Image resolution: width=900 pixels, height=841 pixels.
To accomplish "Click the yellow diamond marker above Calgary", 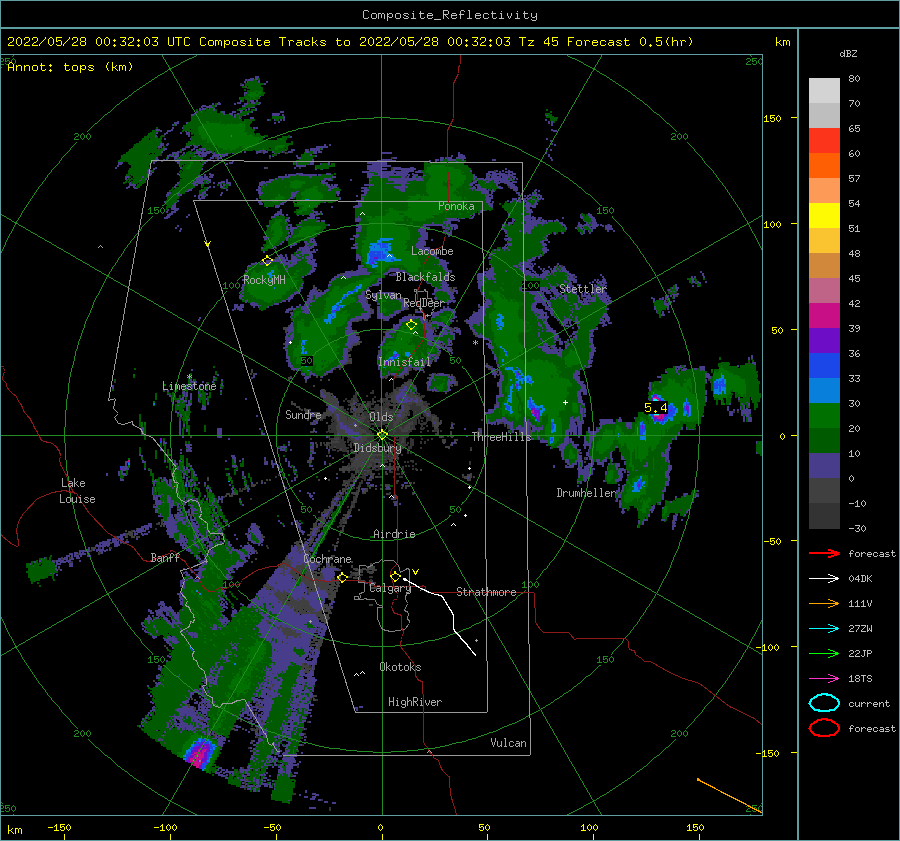I will [x=395, y=576].
